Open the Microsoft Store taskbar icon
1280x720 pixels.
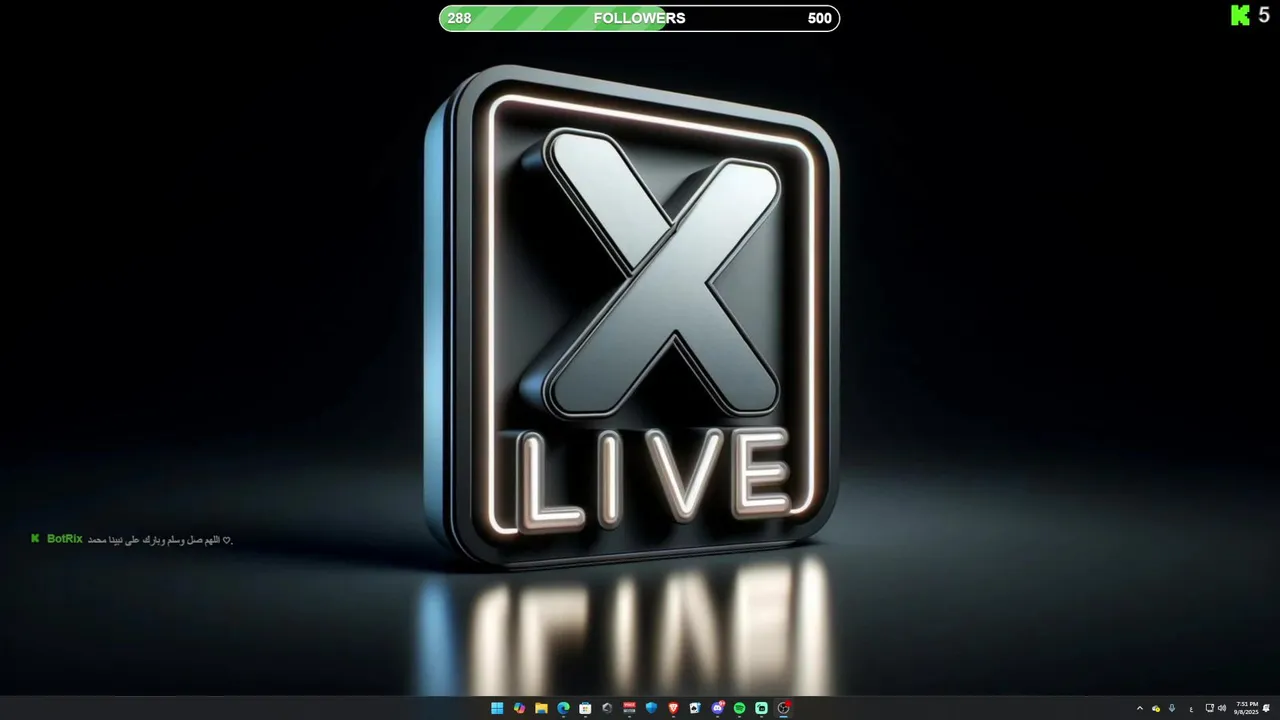[585, 708]
